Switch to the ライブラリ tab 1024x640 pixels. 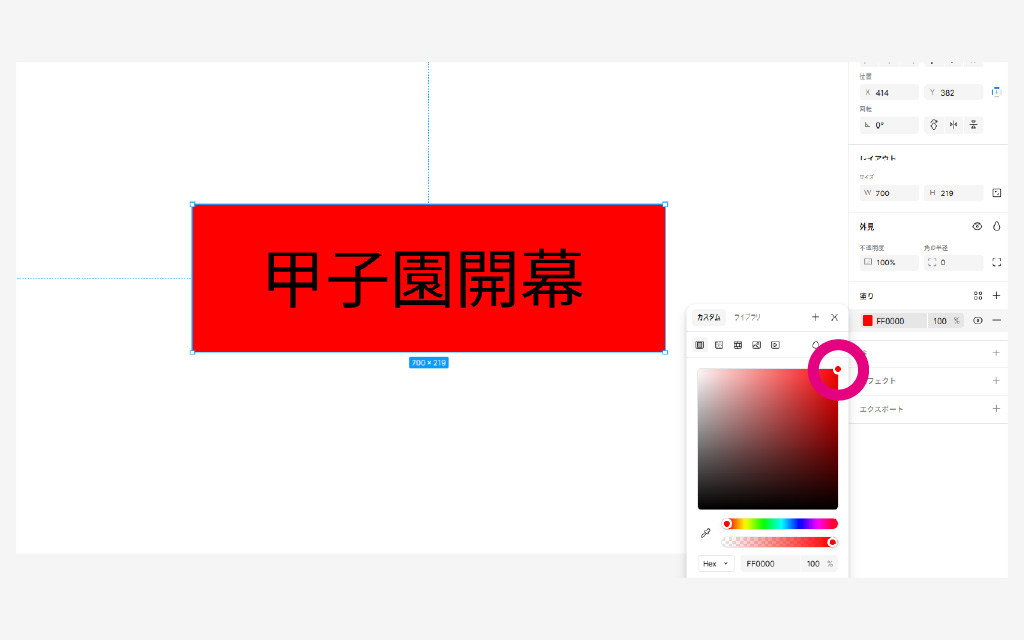click(747, 317)
